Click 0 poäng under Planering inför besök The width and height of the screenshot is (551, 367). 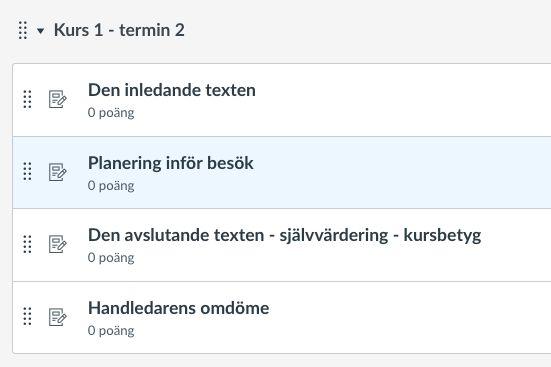[x=111, y=186]
